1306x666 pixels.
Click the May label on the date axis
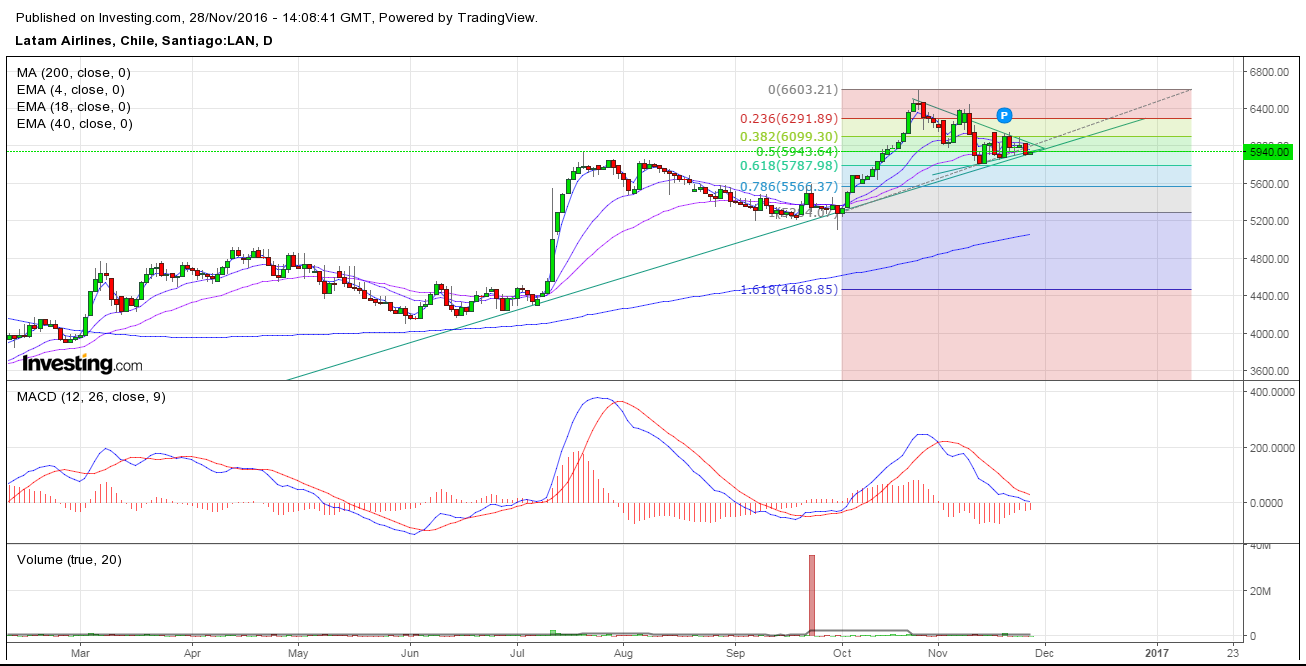click(x=297, y=652)
